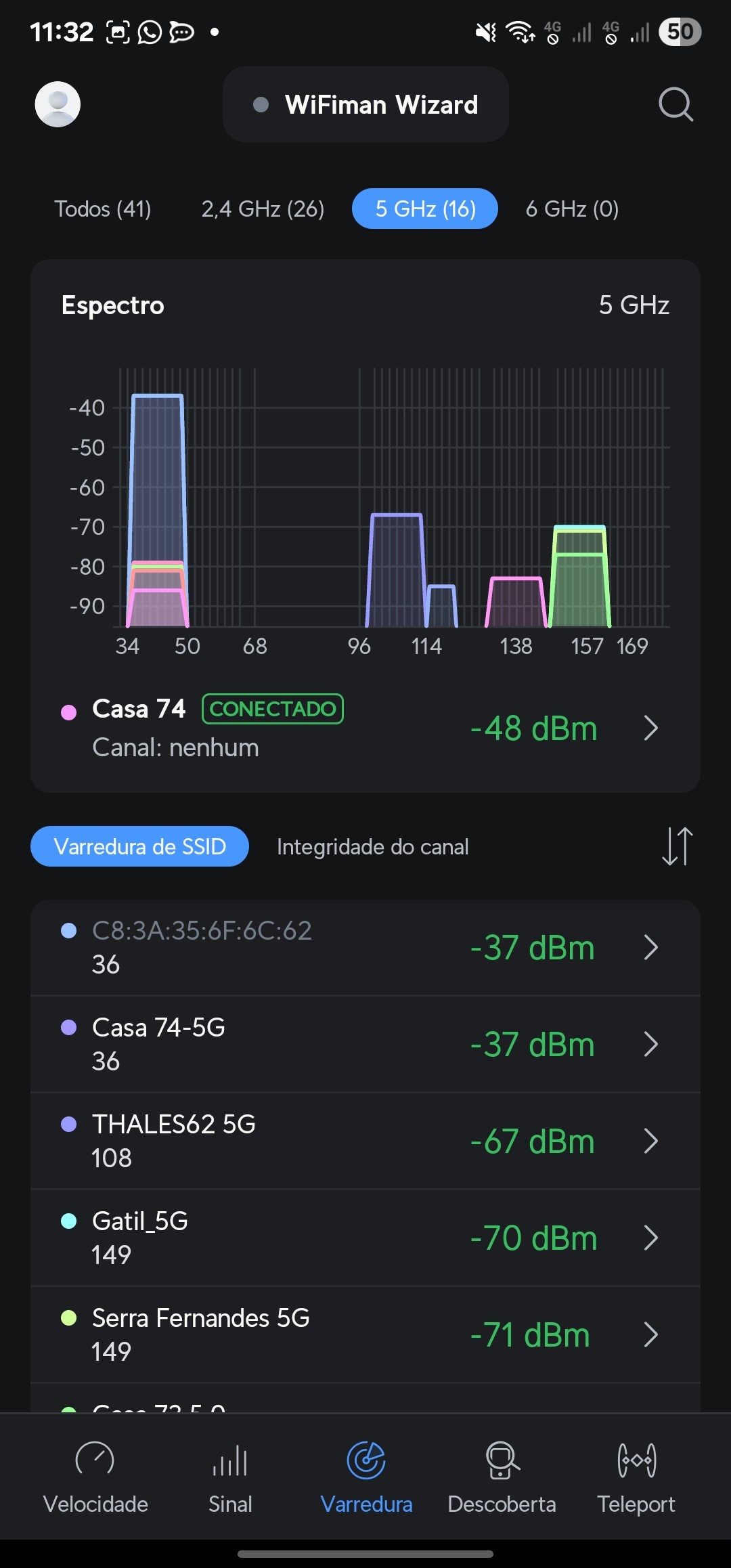Tap the search magnifier icon
The height and width of the screenshot is (1568, 731).
coord(675,104)
